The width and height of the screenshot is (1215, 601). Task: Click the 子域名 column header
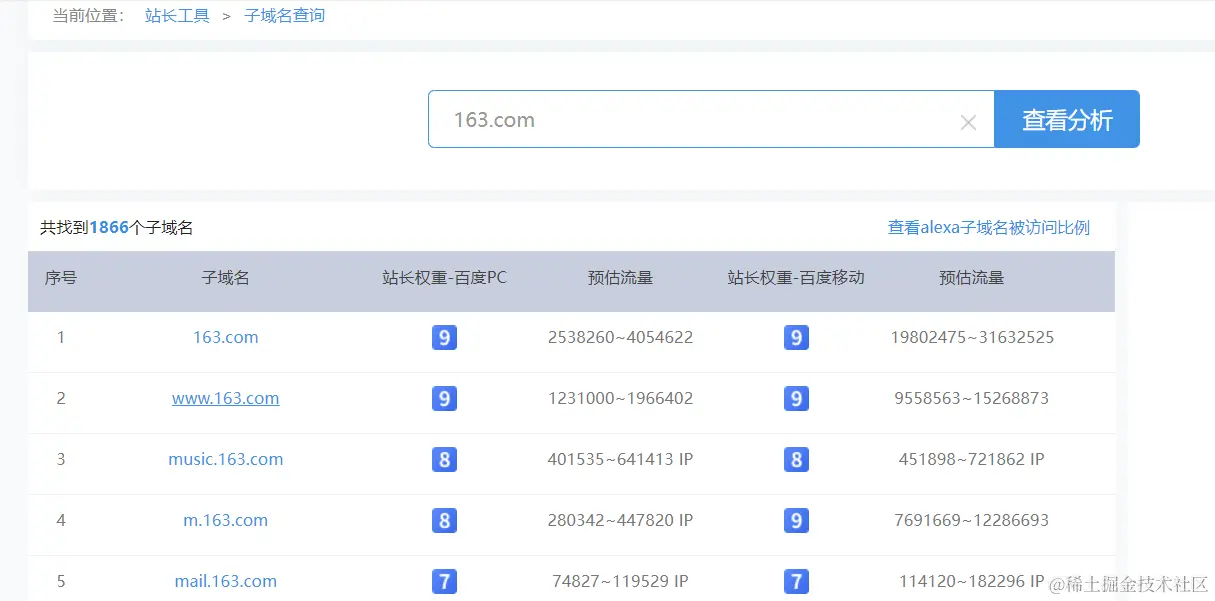[x=226, y=278]
